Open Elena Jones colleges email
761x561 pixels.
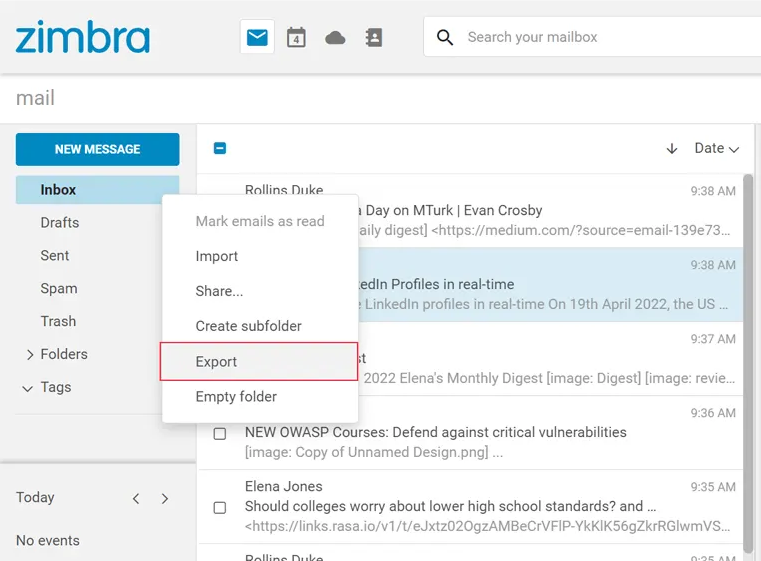click(x=470, y=506)
